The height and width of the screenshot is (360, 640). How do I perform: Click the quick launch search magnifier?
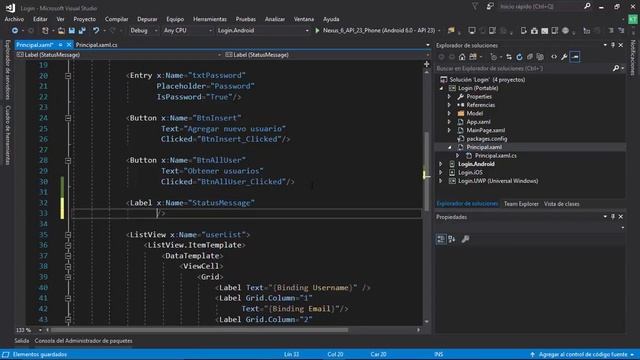[587, 6]
